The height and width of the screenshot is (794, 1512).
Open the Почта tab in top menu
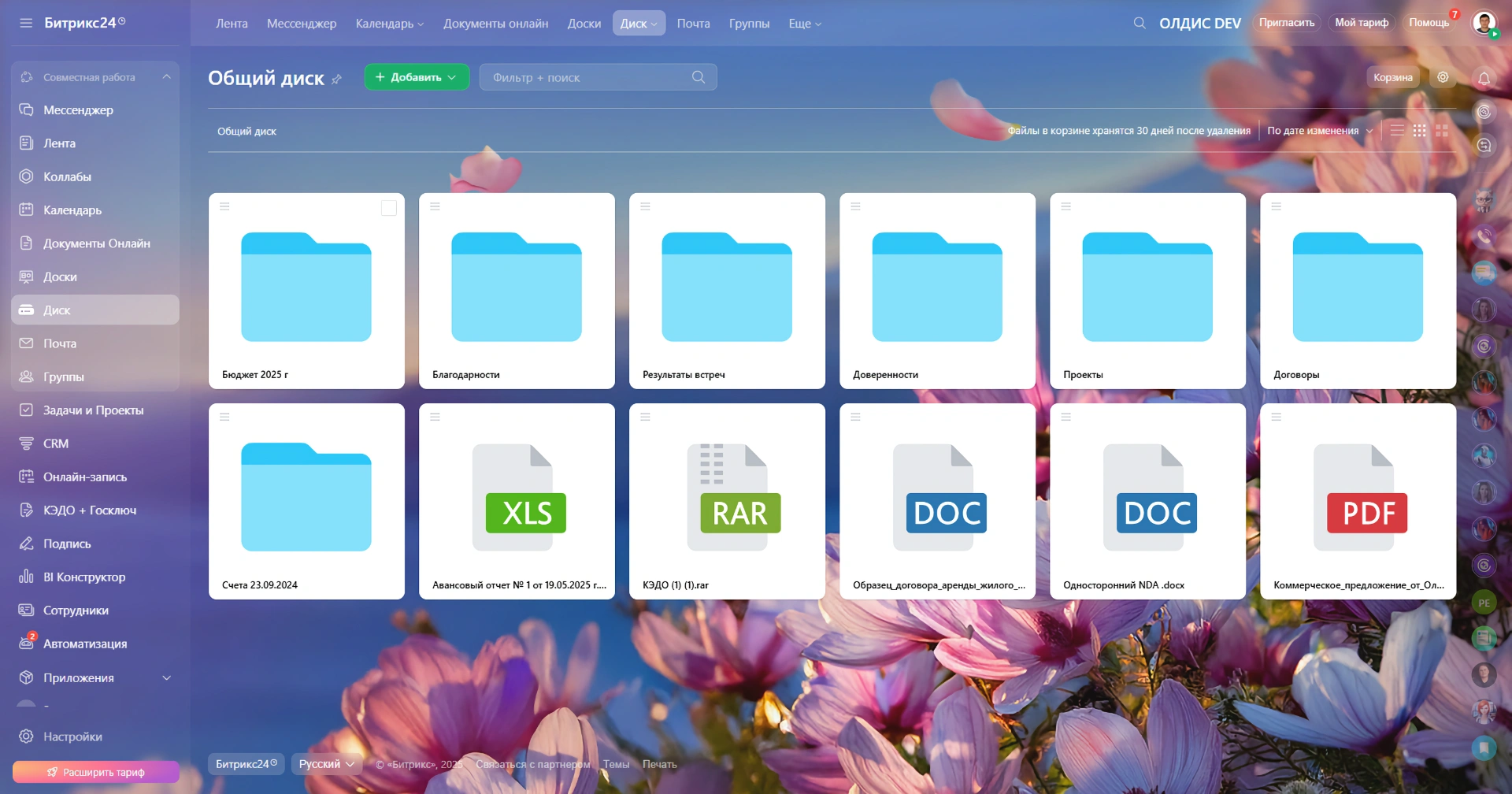pyautogui.click(x=693, y=24)
